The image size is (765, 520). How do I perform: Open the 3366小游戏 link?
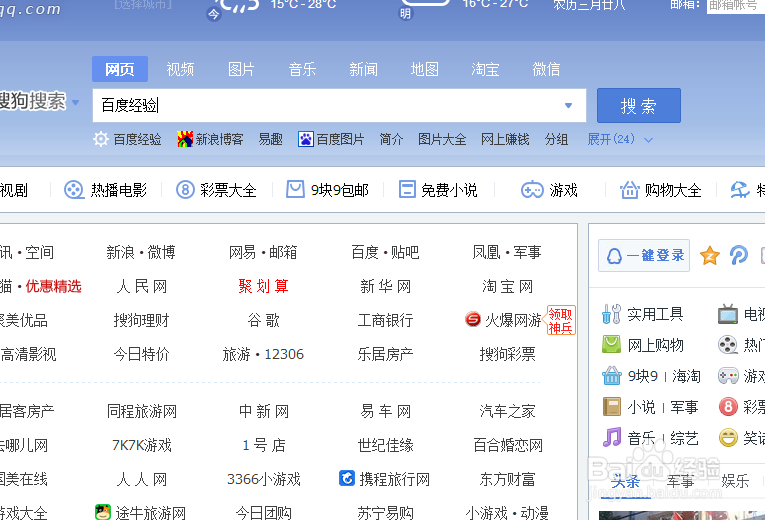click(263, 479)
